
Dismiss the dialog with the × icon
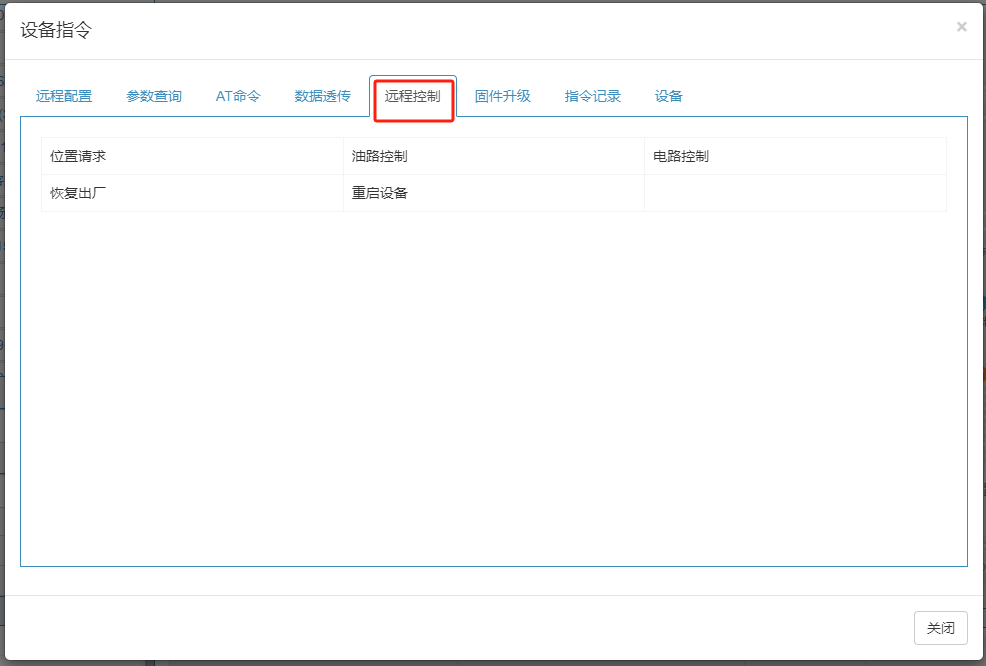point(961,27)
